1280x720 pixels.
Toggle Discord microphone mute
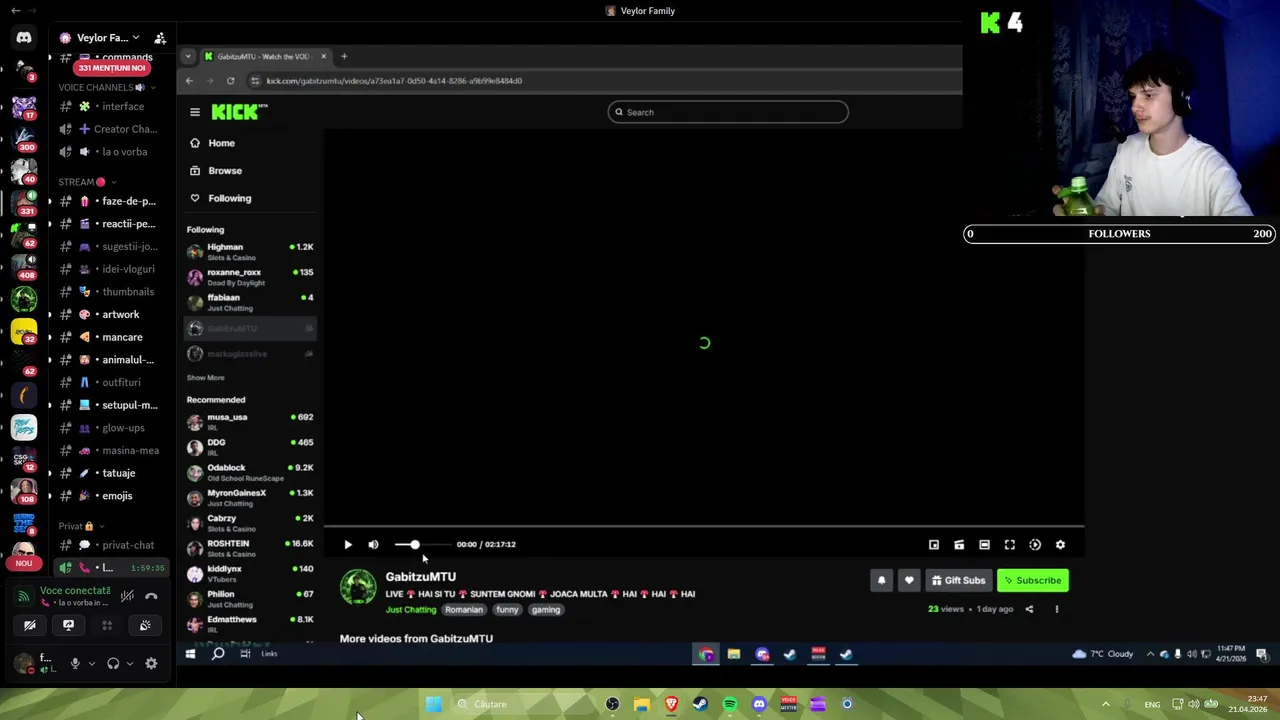click(75, 663)
